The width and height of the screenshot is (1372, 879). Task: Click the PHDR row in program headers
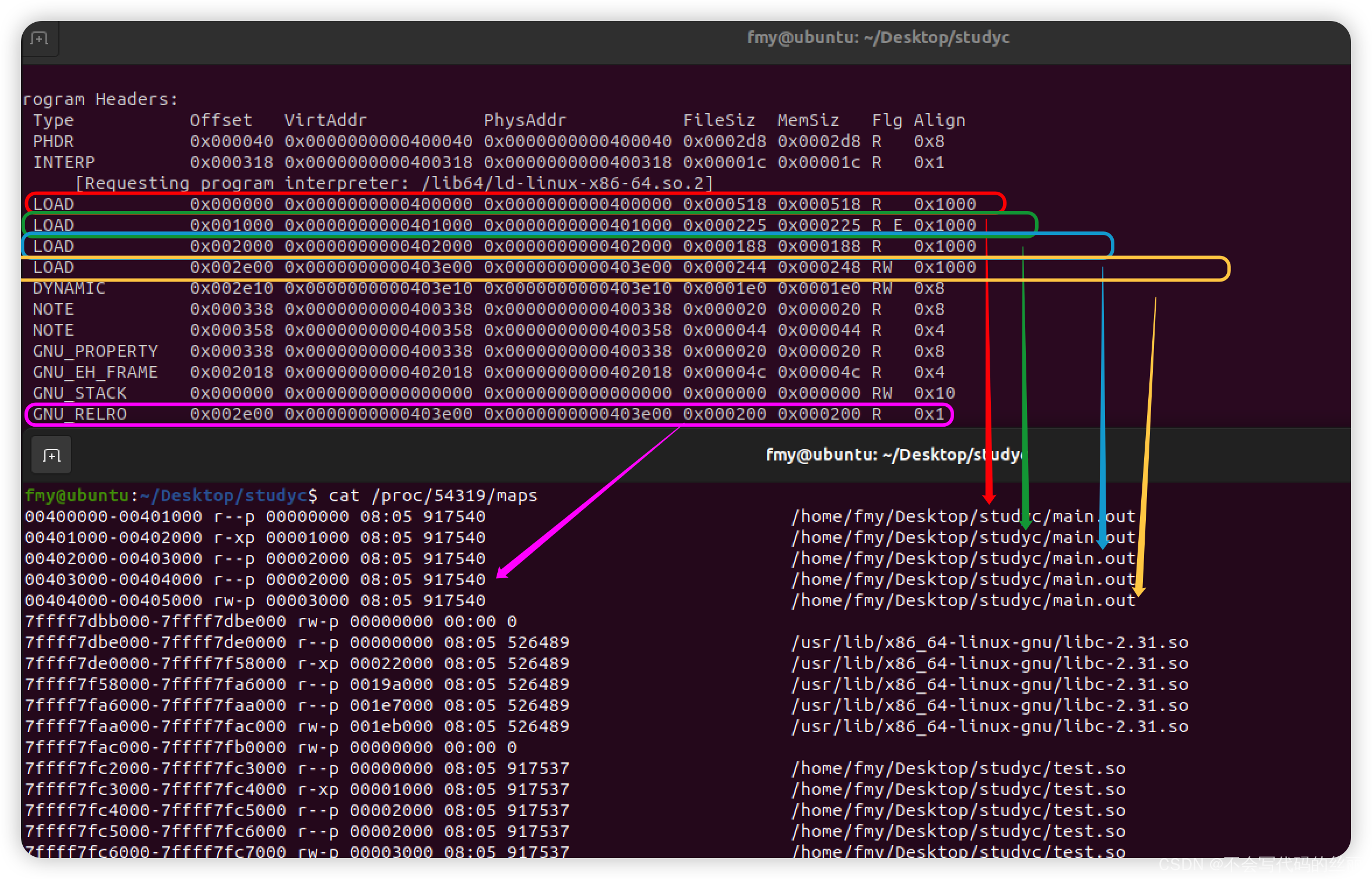[x=488, y=142]
